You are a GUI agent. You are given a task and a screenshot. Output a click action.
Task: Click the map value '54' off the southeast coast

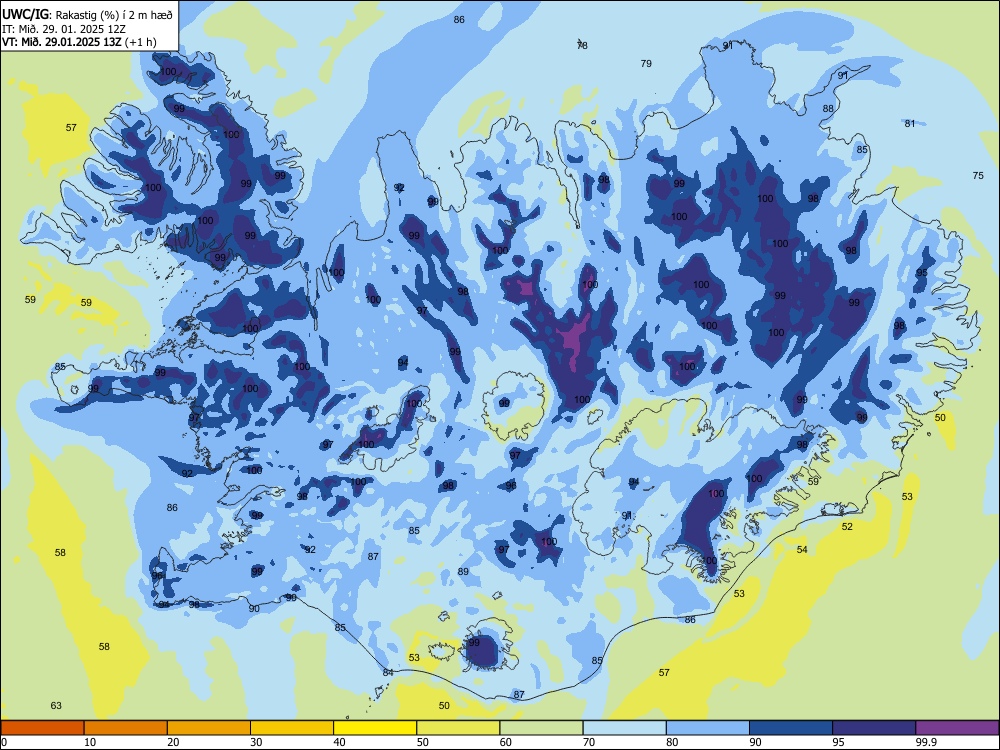802,549
